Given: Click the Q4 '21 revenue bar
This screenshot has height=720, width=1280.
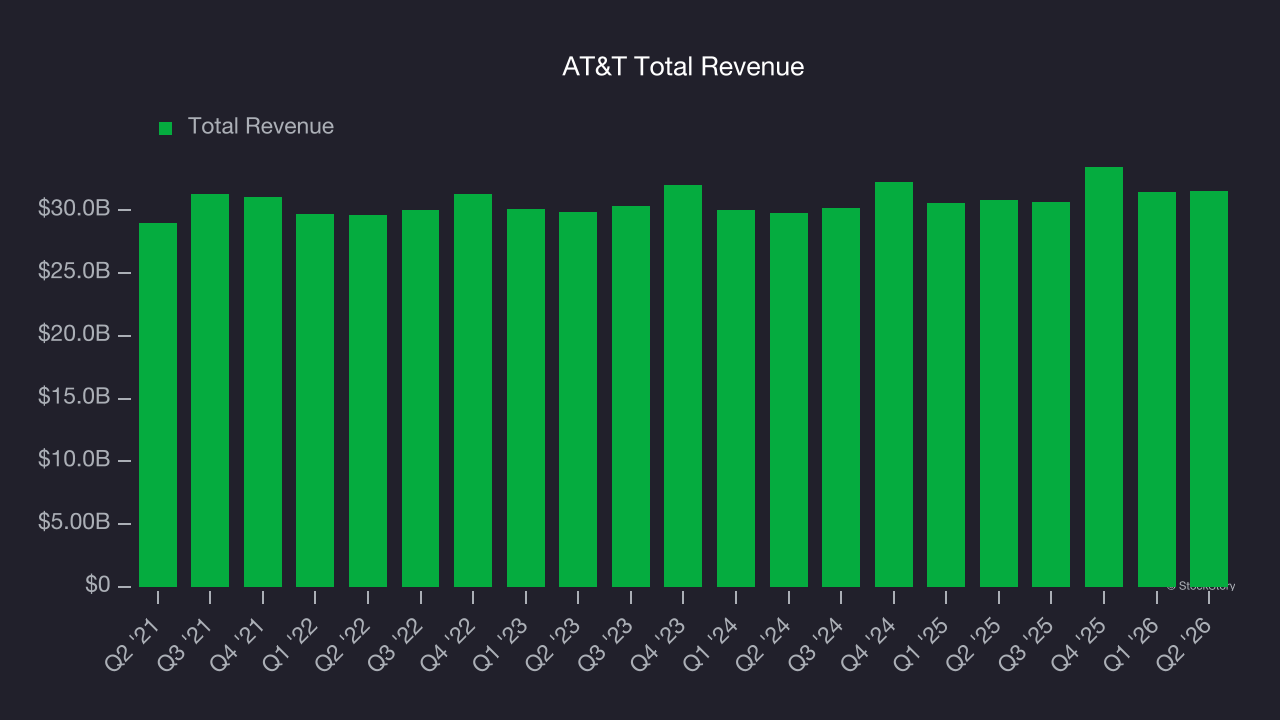Looking at the screenshot, I should (x=263, y=392).
